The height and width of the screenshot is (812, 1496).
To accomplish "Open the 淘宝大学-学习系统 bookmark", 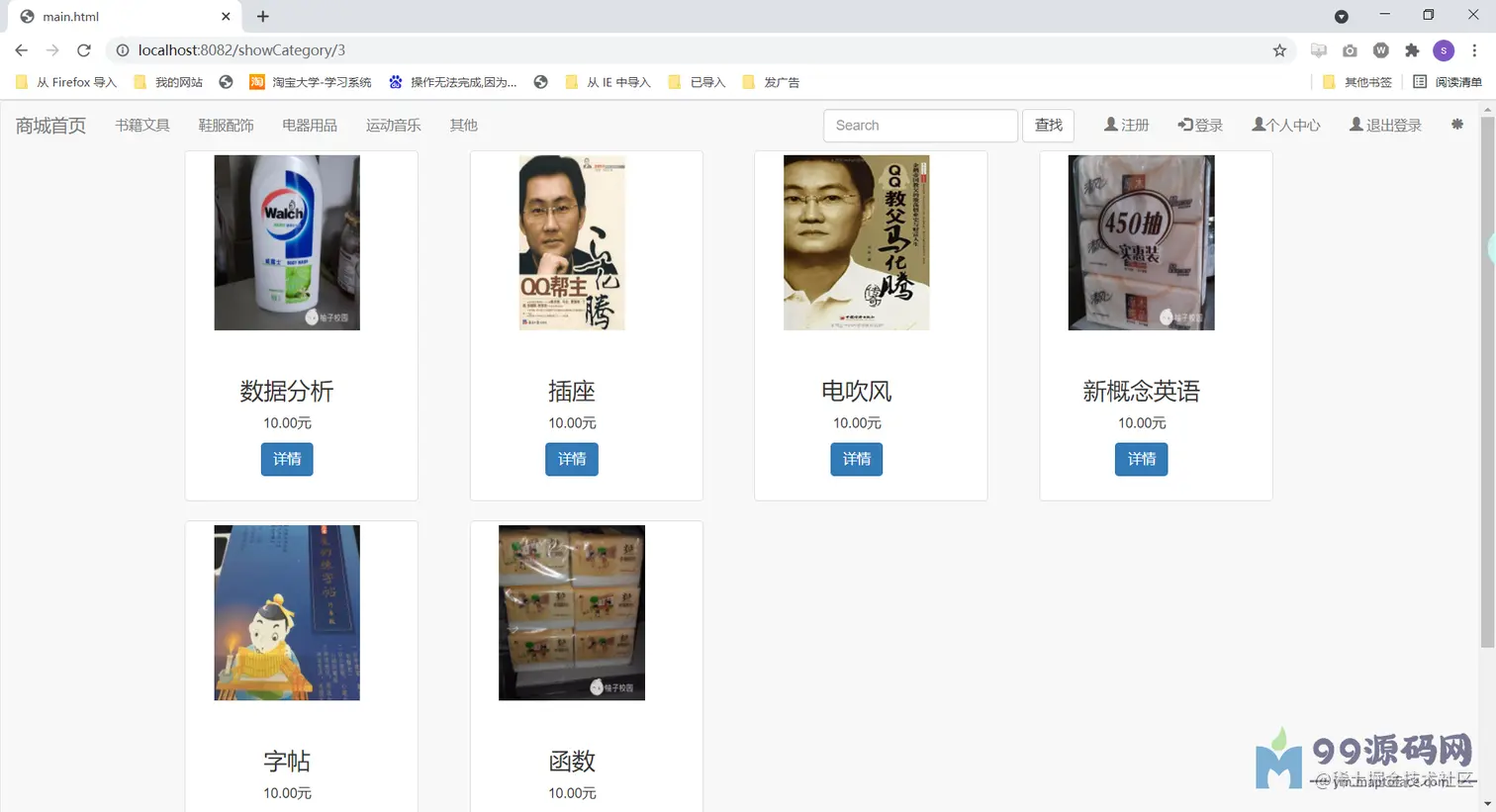I will pos(311,82).
